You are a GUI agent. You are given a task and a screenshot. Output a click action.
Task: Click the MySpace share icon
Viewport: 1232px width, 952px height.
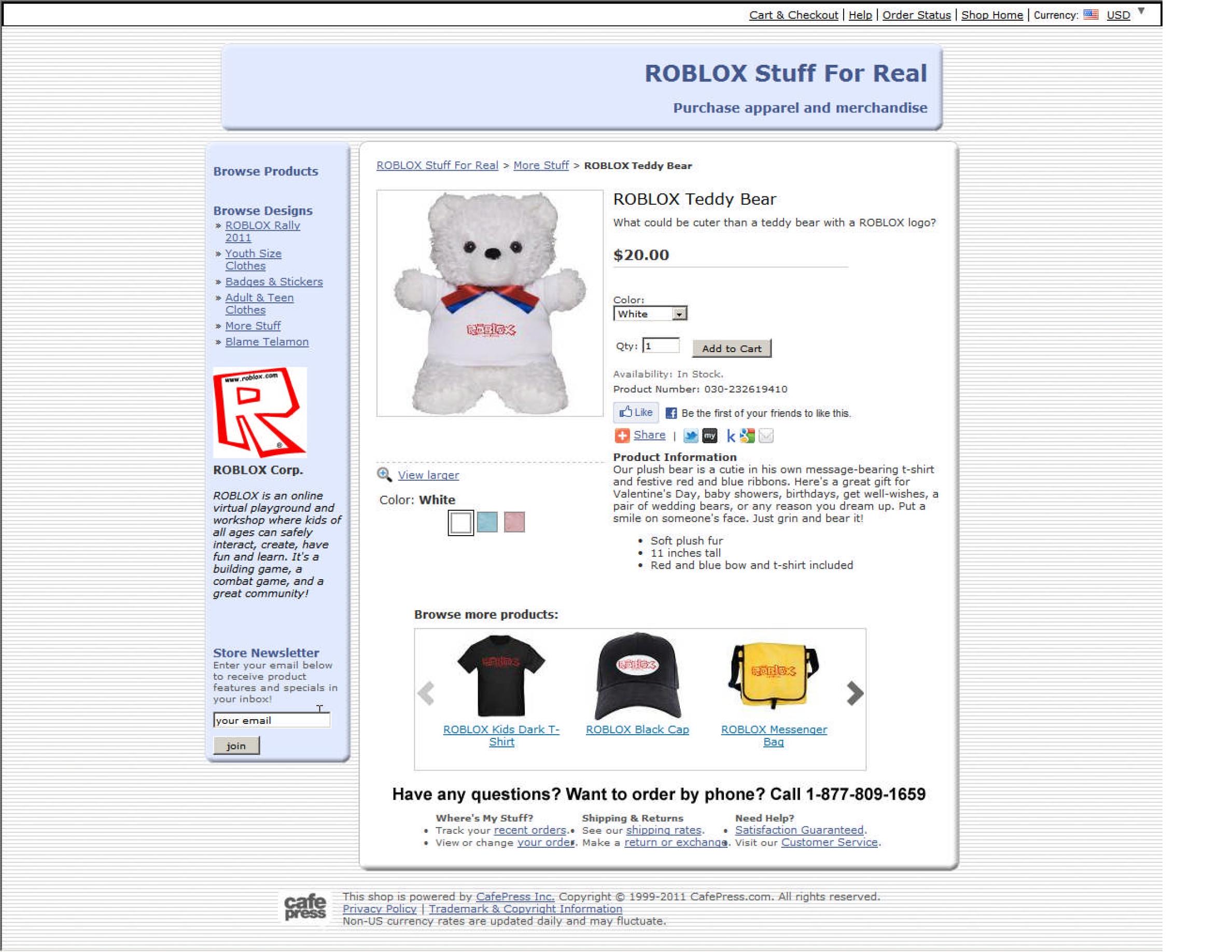710,436
